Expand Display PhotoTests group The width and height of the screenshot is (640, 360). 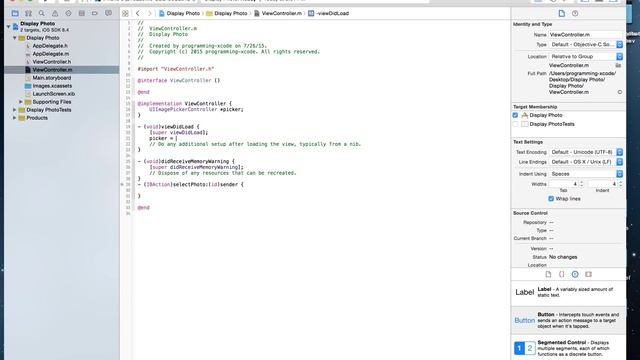[15, 110]
